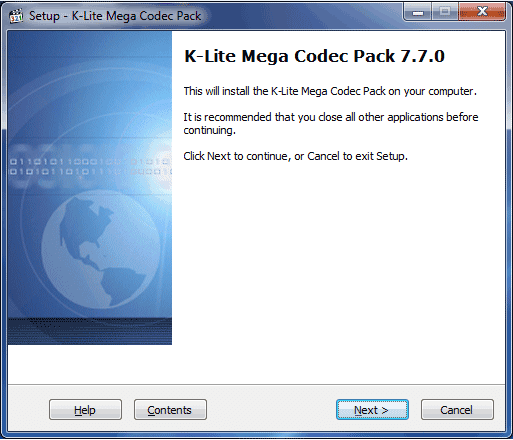Click the K-Lite Mega Codec Pack 7.7.0 heading
The height and width of the screenshot is (440, 513).
pyautogui.click(x=314, y=56)
